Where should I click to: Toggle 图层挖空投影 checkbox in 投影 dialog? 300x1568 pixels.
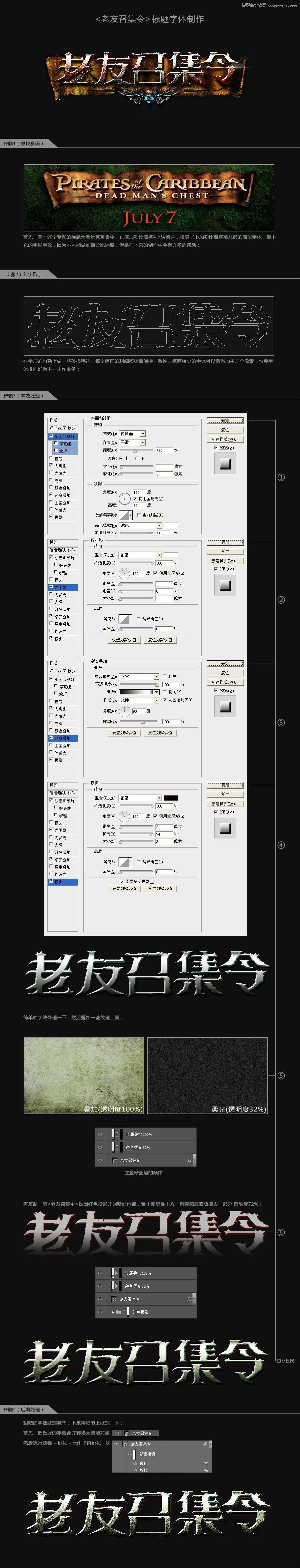(122, 881)
